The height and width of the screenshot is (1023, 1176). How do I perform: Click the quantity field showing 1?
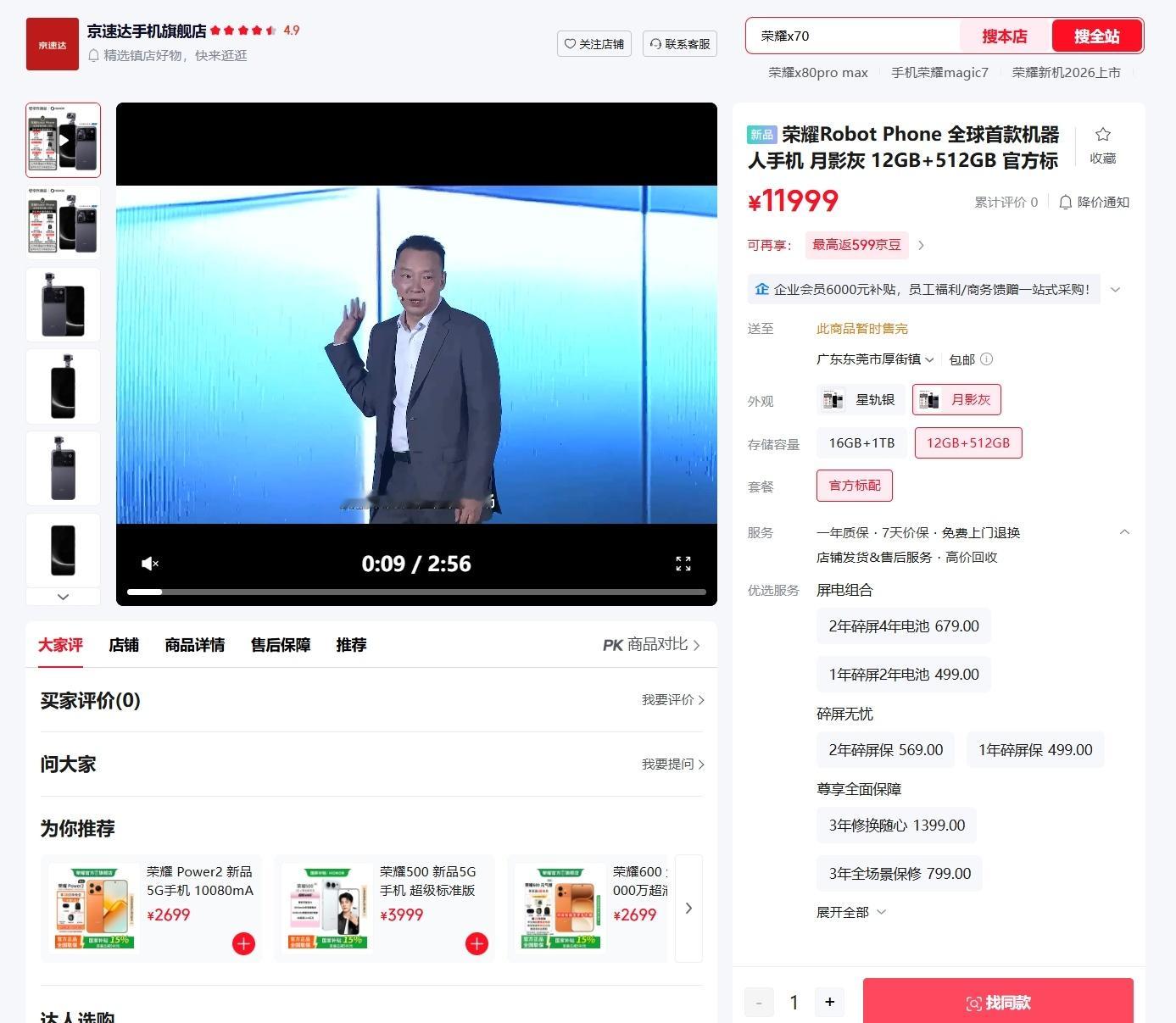tap(794, 1003)
